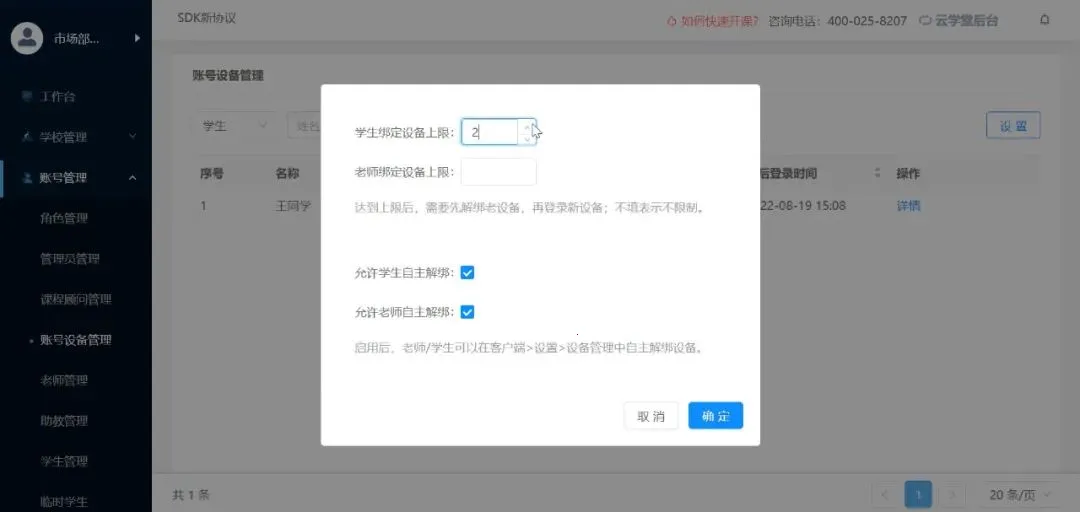The height and width of the screenshot is (512, 1080).
Task: Click the 如何快速开课 flame icon link
Action: click(x=671, y=21)
